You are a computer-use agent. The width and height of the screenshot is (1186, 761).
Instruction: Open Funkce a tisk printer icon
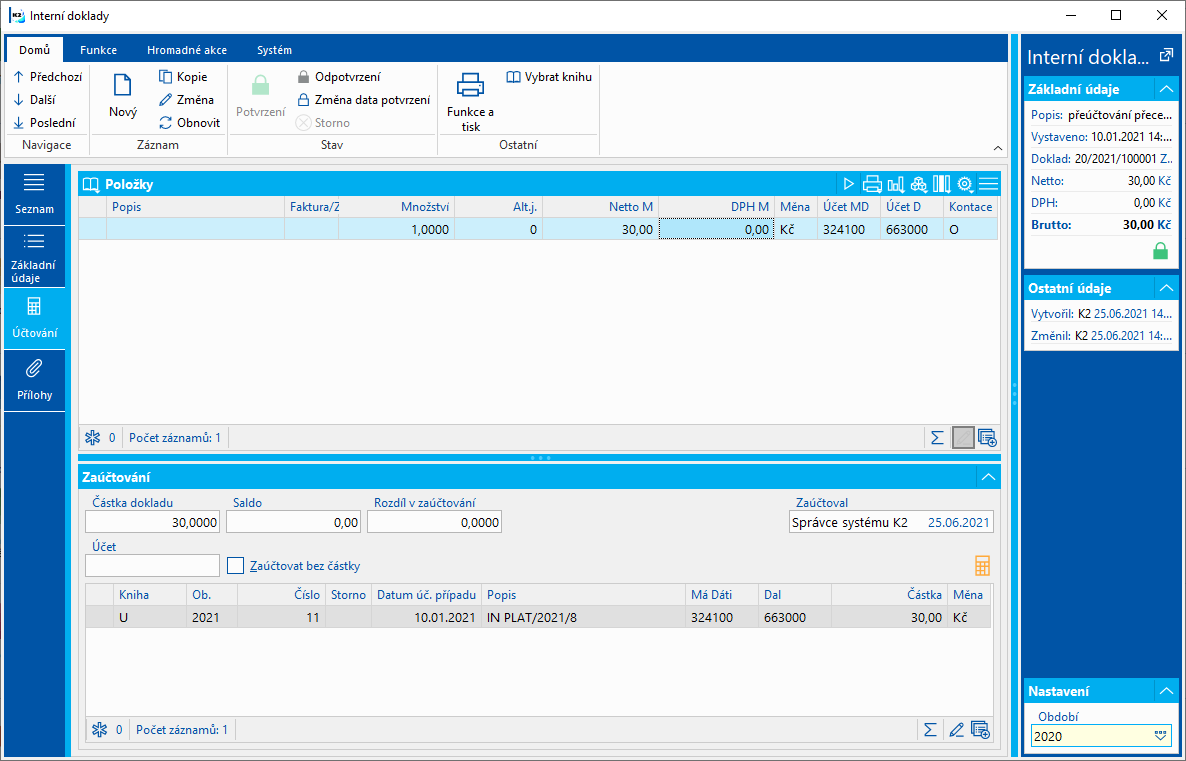pyautogui.click(x=470, y=86)
